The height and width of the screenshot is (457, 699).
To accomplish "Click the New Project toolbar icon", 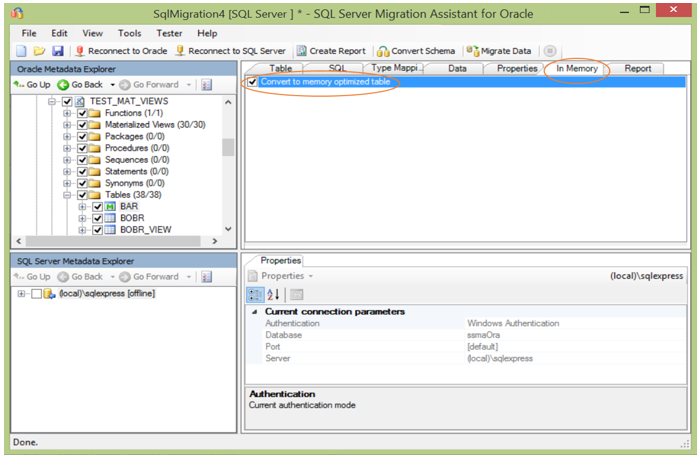I will point(22,51).
